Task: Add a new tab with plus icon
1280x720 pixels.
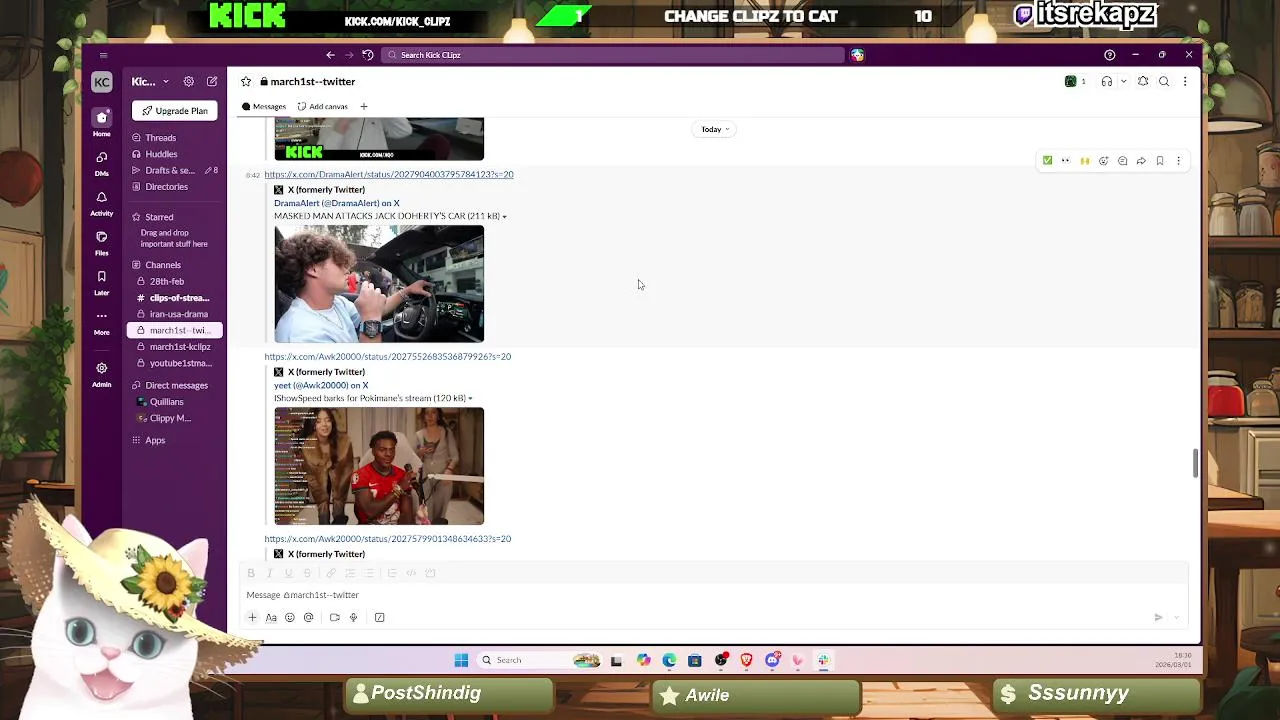Action: point(364,106)
